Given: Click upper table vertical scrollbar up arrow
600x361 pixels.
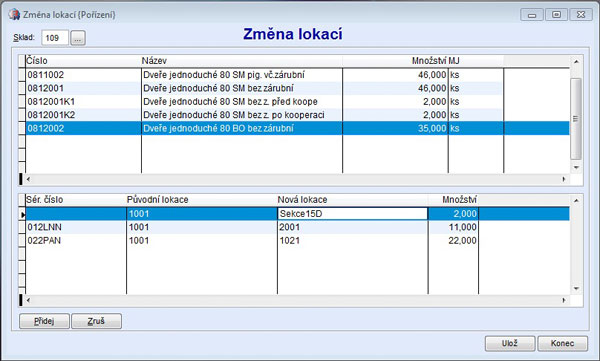Looking at the screenshot, I should [x=576, y=61].
